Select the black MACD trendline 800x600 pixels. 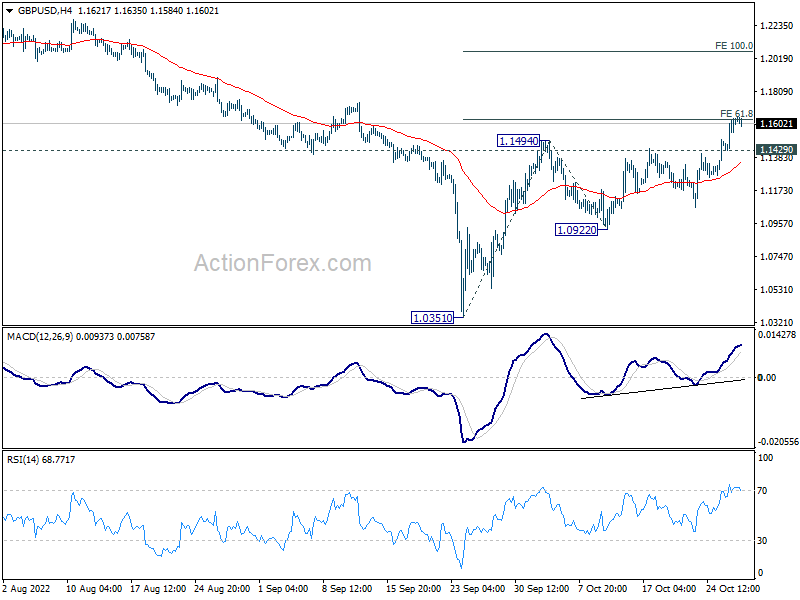663,389
